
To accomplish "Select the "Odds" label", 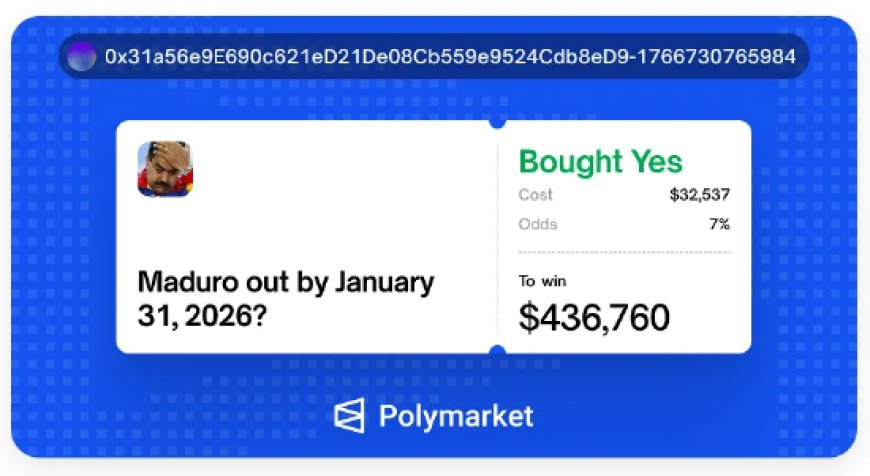I will click(x=538, y=224).
